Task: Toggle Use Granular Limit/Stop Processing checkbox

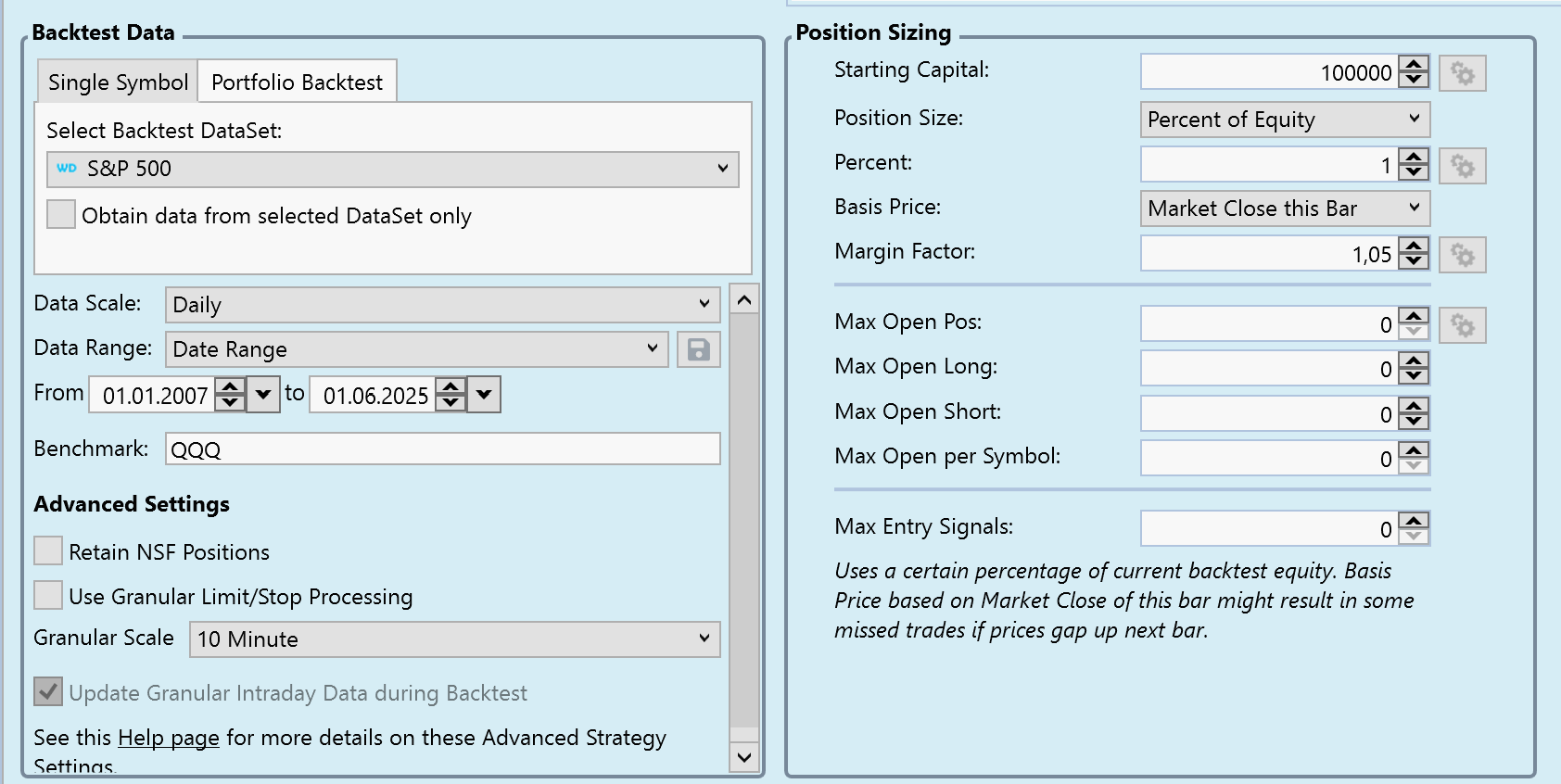Action: click(x=48, y=595)
